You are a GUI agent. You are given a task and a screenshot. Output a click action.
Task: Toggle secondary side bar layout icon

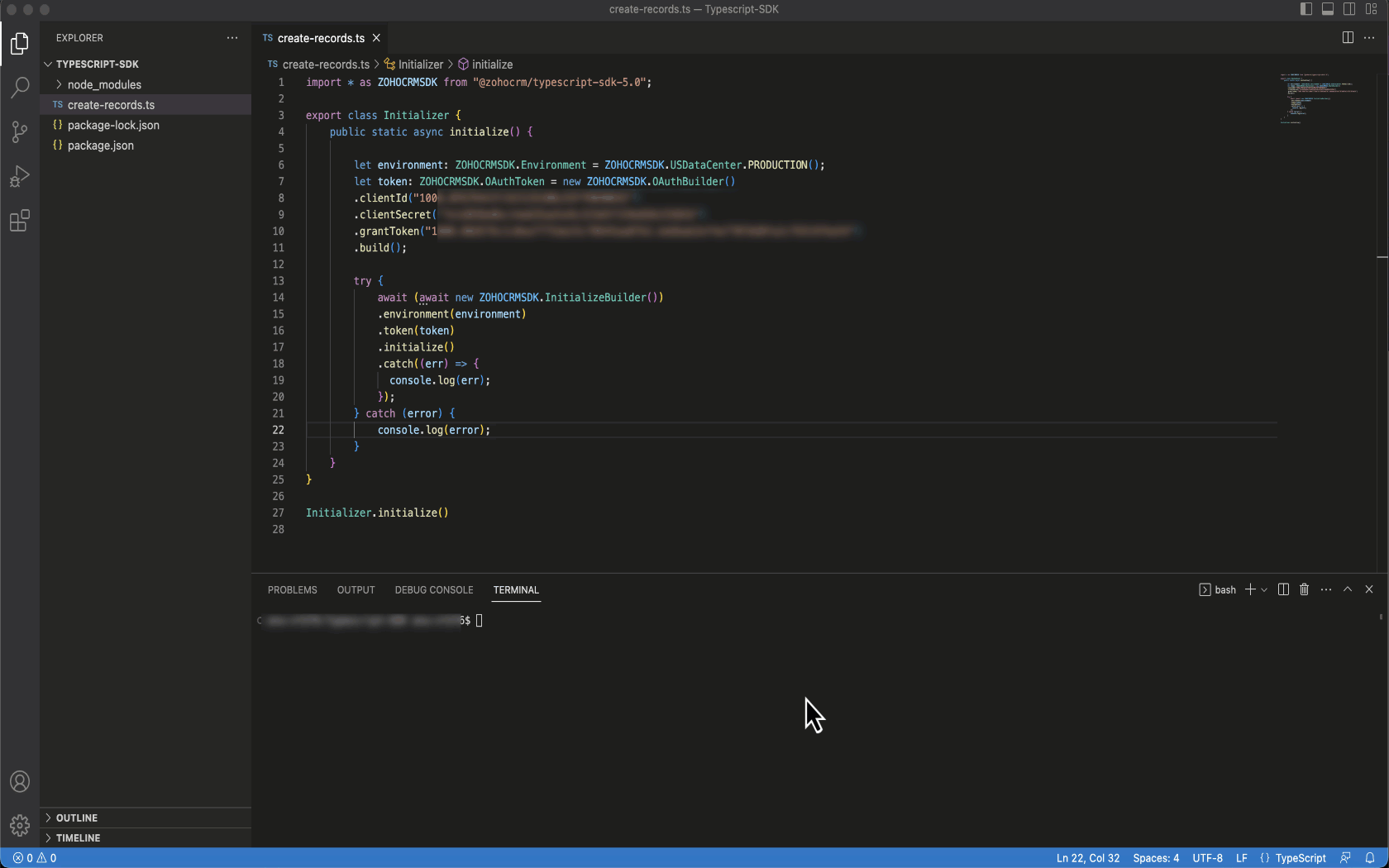(x=1349, y=9)
